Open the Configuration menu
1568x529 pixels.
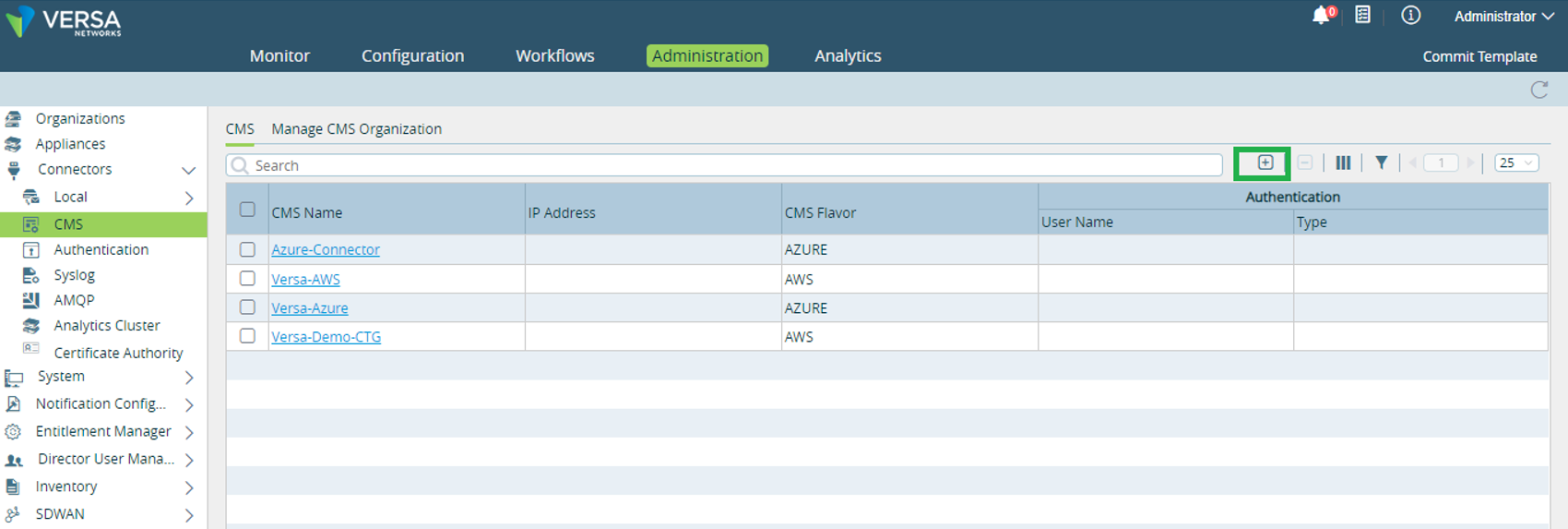412,55
